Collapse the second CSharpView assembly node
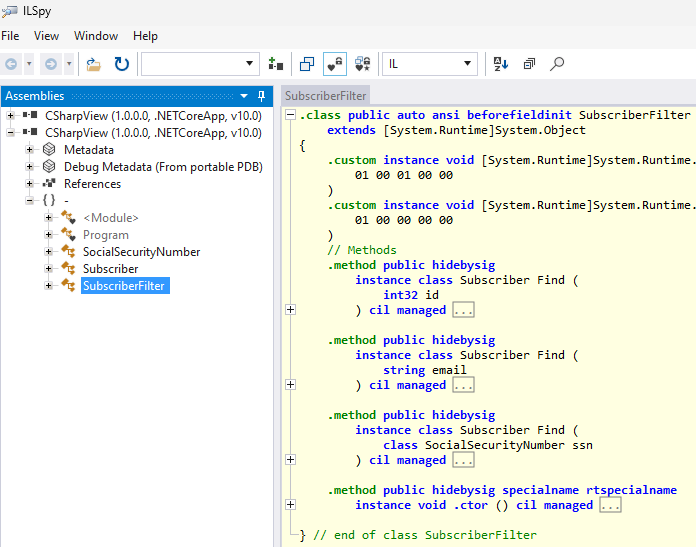The image size is (696, 547). pos(11,133)
